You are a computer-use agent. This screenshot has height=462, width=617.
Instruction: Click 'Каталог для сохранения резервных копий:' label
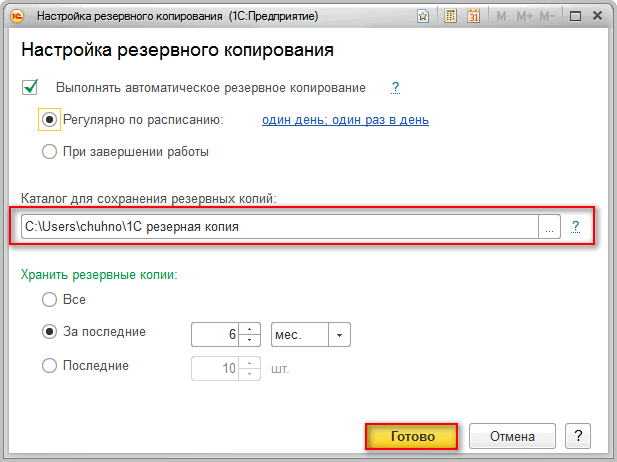(149, 198)
